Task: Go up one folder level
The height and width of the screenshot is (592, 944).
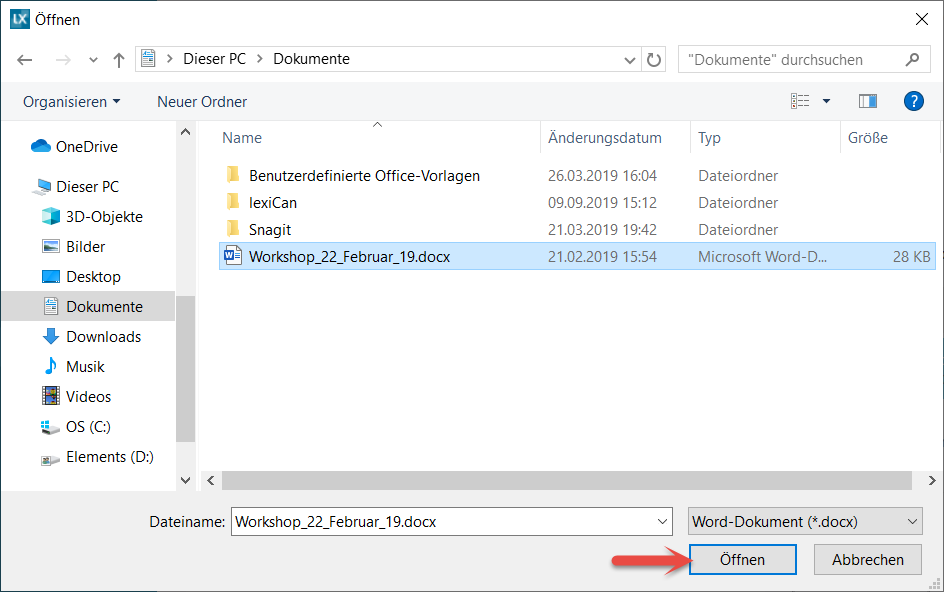Action: tap(119, 60)
